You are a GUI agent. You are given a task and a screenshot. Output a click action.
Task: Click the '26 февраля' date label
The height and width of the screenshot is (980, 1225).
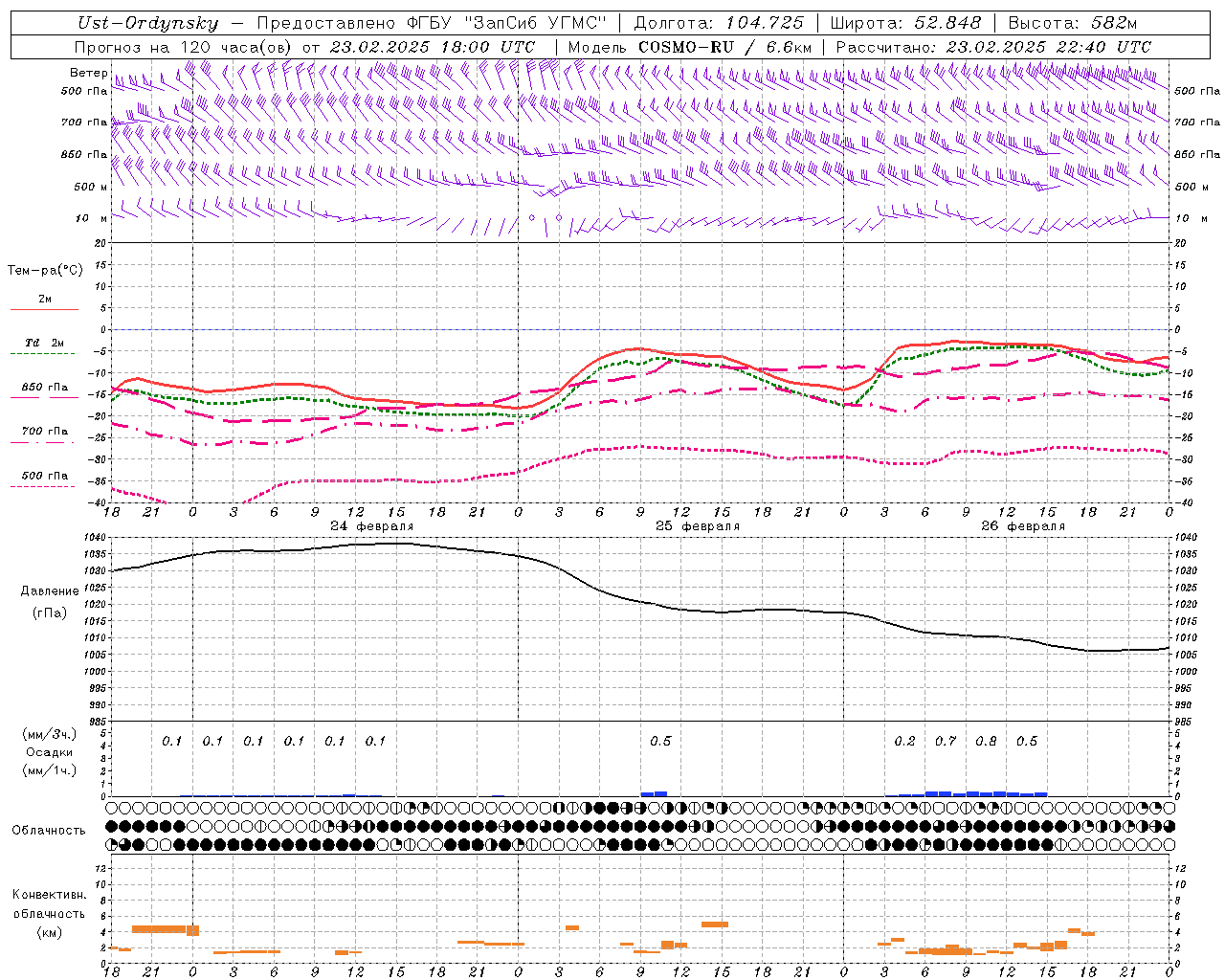[1023, 525]
